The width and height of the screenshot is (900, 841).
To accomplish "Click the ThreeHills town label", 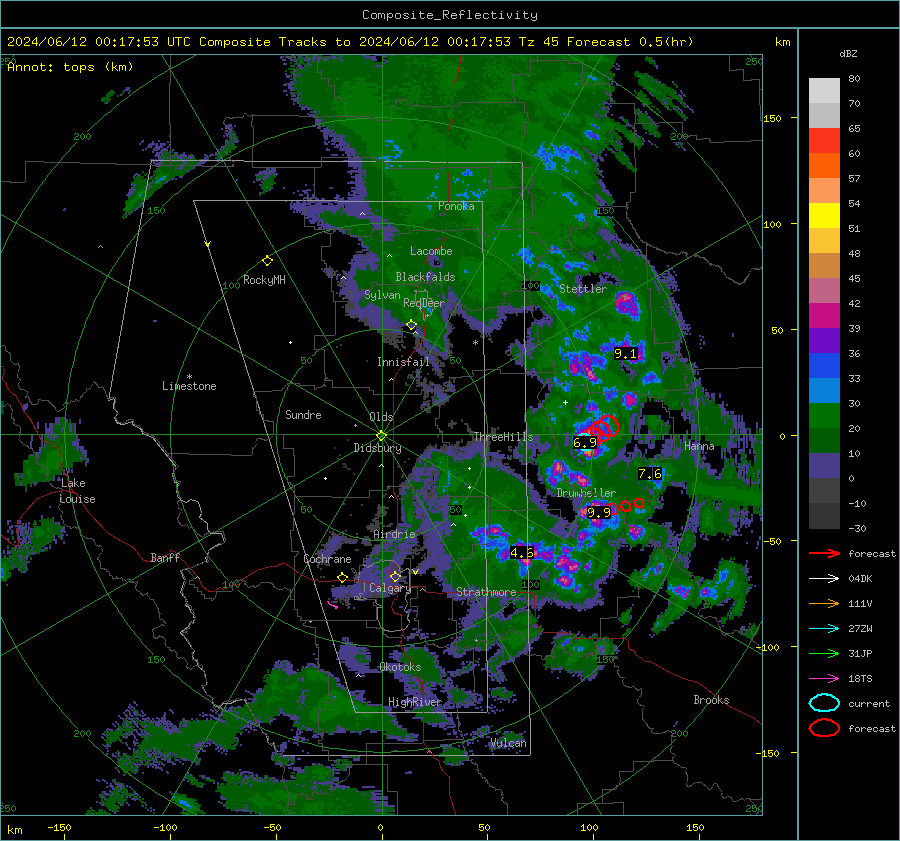I will [x=503, y=437].
